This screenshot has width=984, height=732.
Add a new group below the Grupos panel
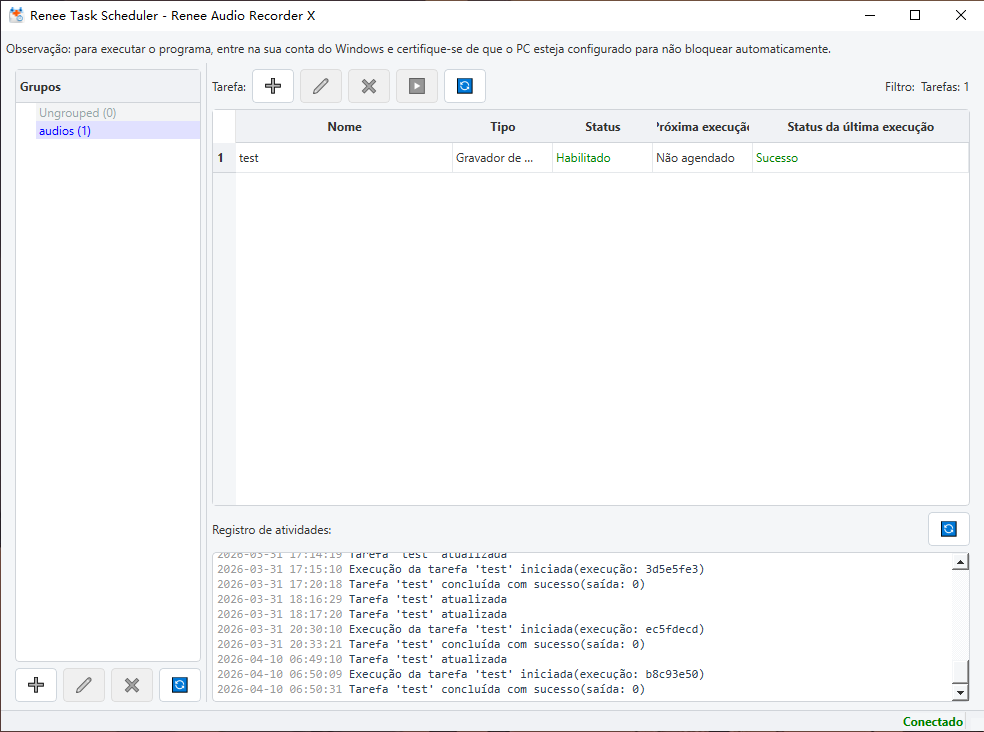pos(36,685)
